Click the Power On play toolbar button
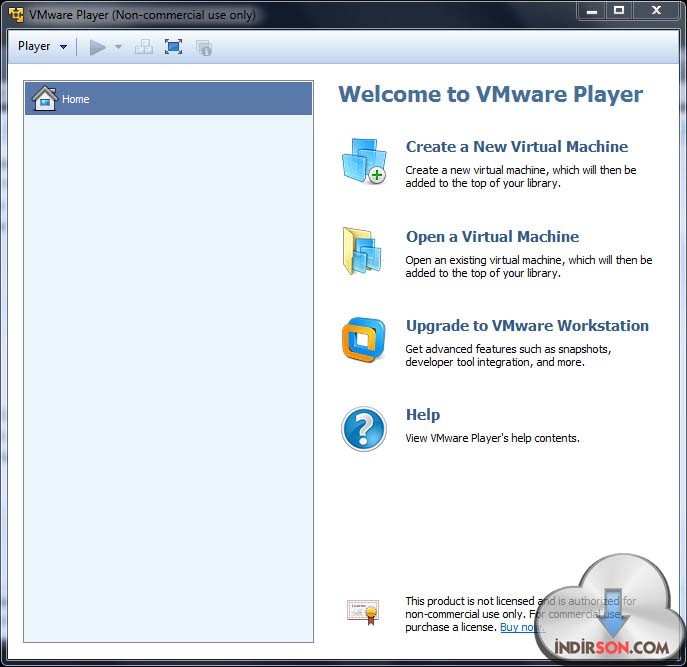This screenshot has height=667, width=687. pyautogui.click(x=97, y=47)
